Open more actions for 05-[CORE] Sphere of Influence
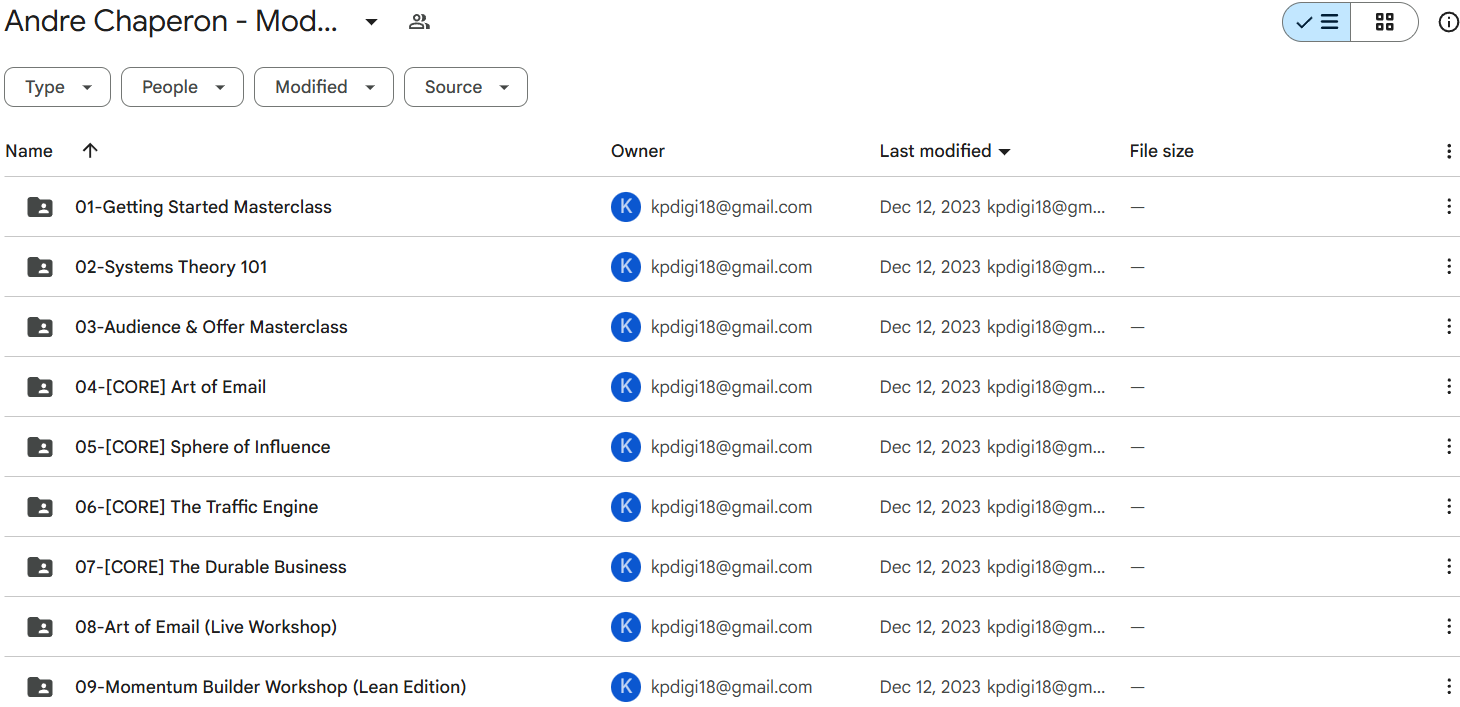This screenshot has height=707, width=1460. tap(1449, 447)
